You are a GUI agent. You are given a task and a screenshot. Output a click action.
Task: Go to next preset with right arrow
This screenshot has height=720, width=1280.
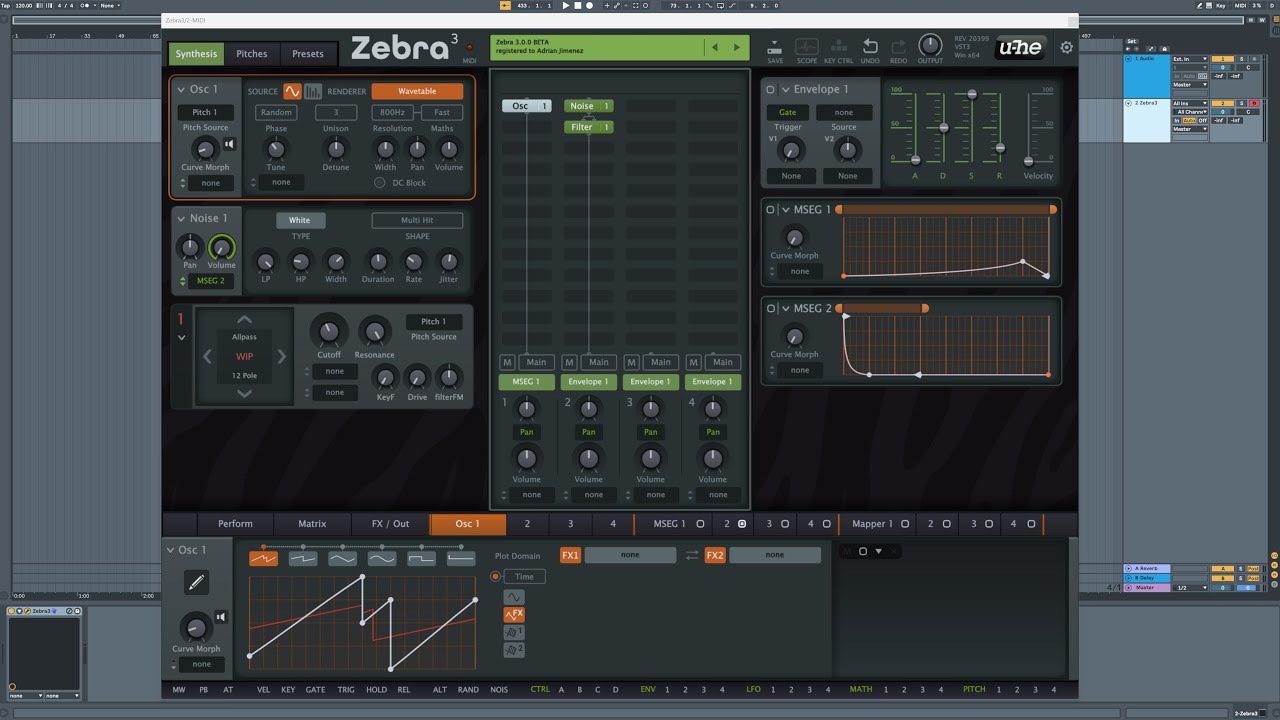(737, 47)
